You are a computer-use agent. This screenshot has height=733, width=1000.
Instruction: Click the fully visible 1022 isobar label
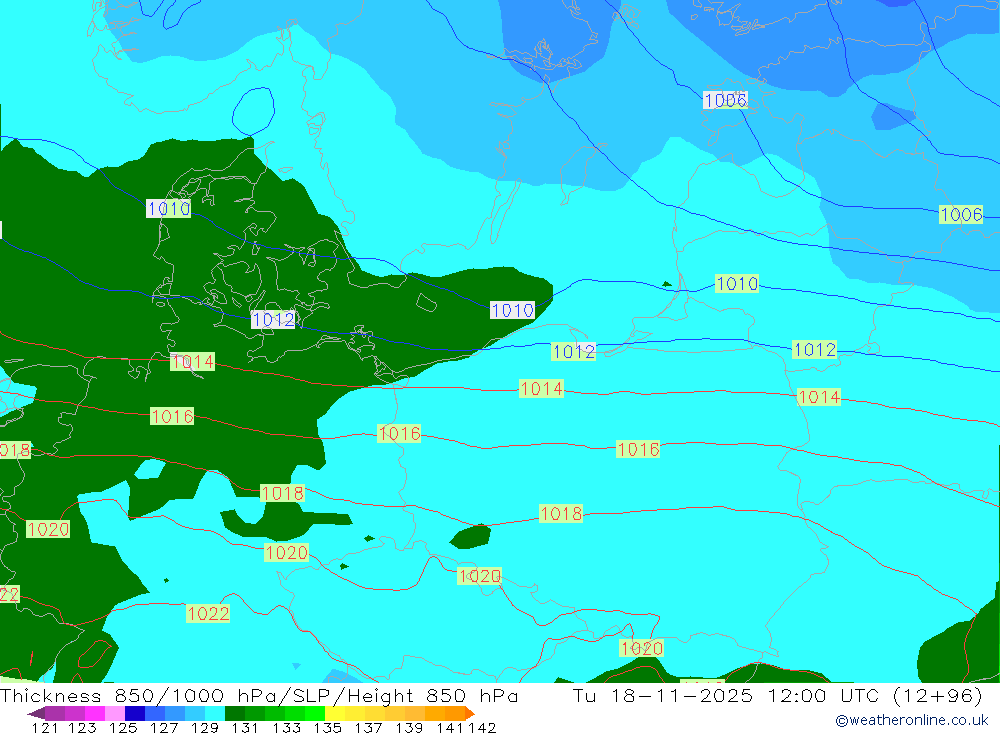[208, 614]
